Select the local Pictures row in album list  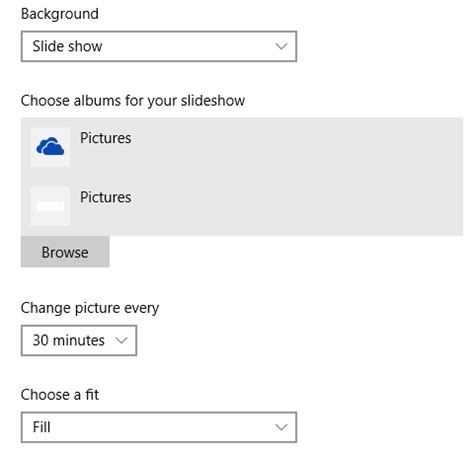click(x=242, y=206)
